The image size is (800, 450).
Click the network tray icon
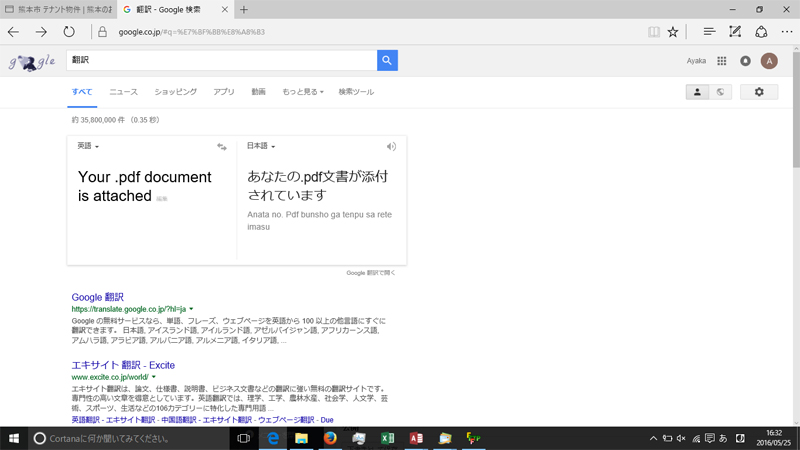tap(695, 438)
